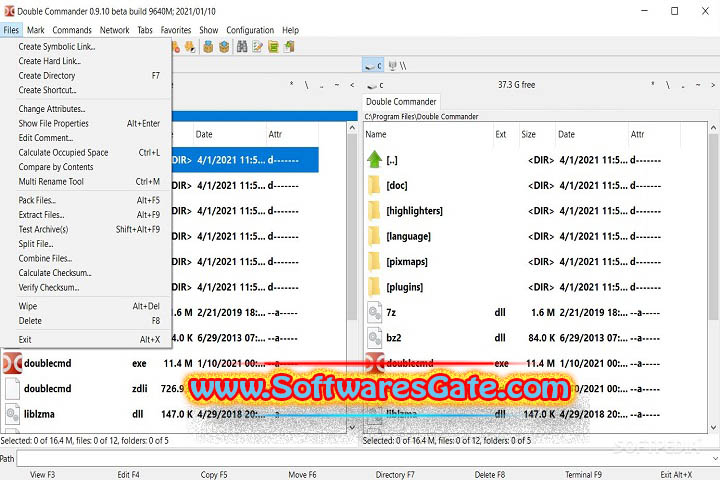The height and width of the screenshot is (480, 720).
Task: Choose Create Symbolic Link from Files menu
Action: coord(86,46)
